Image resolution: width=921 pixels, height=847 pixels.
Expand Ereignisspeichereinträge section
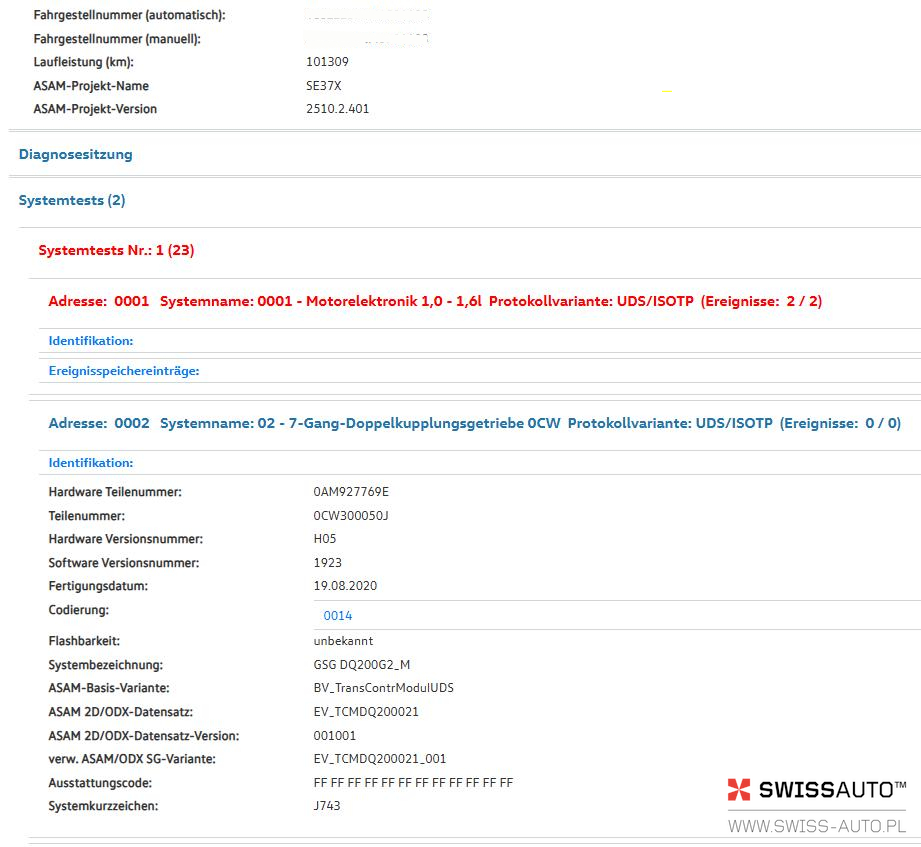tap(124, 371)
